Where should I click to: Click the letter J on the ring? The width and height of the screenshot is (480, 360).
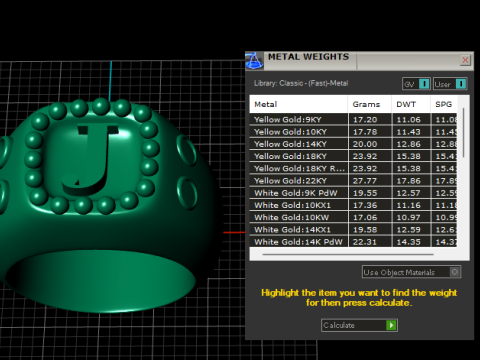(x=91, y=159)
